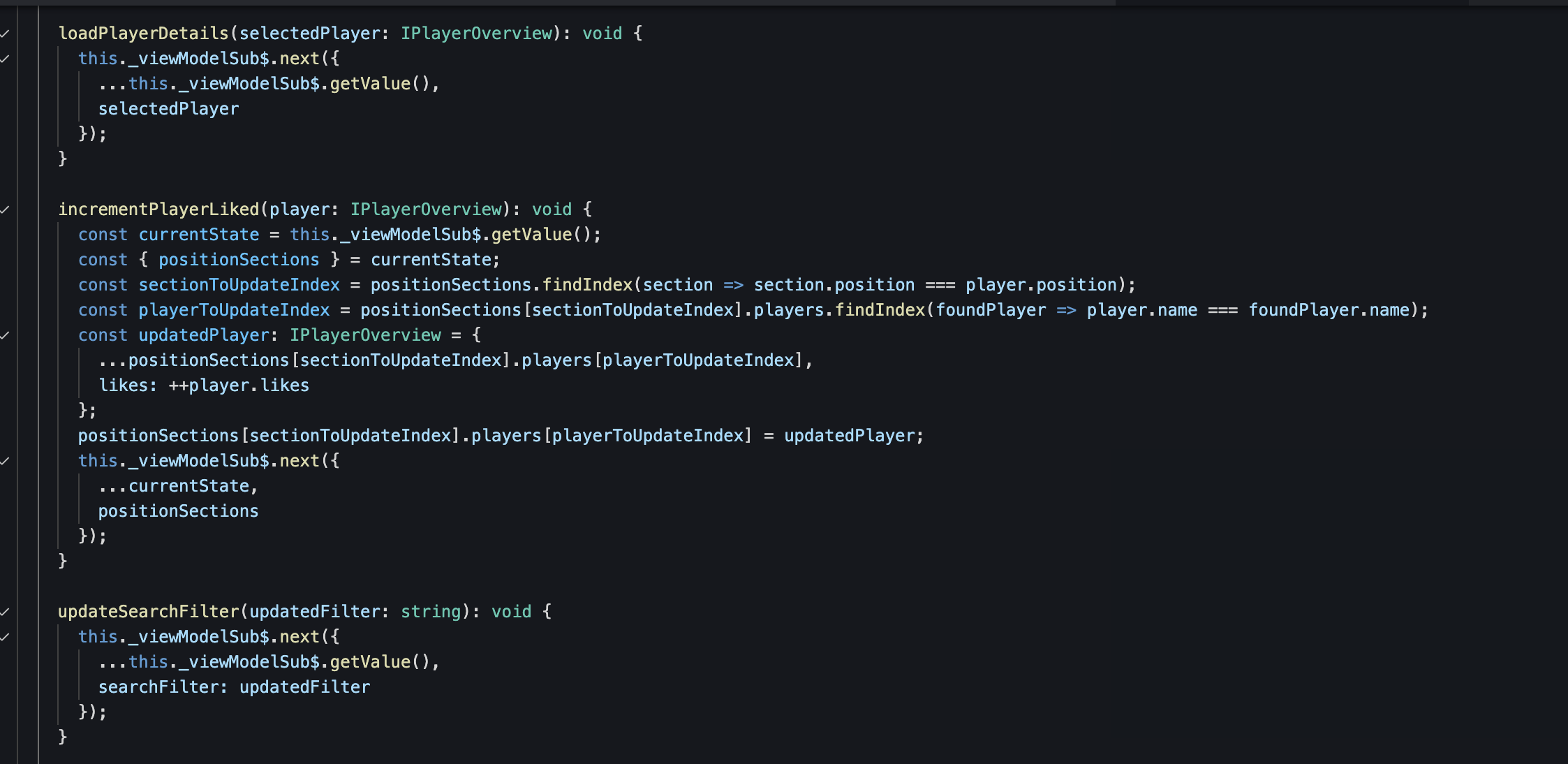Viewport: 1568px width, 764px height.
Task: Click the selectedPlayer shorthand property line
Action: 168,109
